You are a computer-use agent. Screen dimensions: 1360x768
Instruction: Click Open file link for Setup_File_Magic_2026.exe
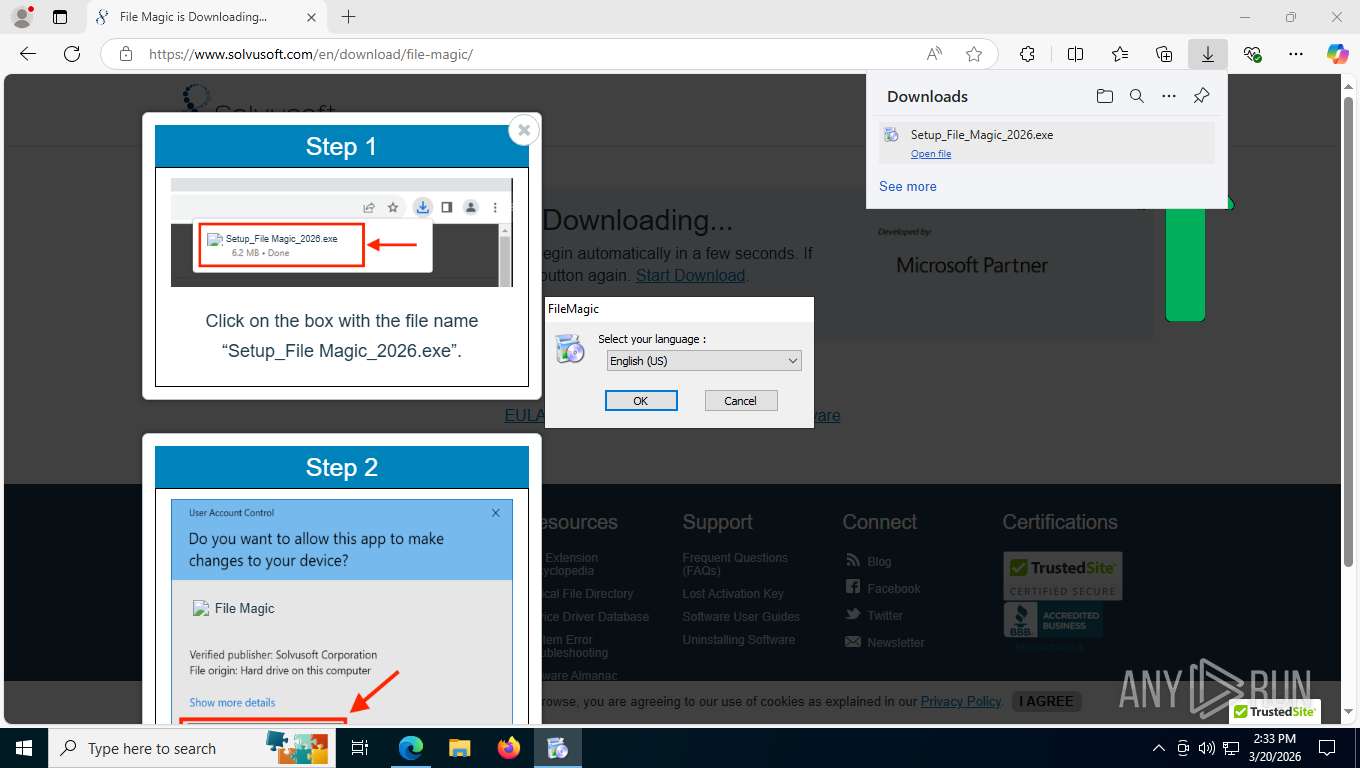coord(931,154)
